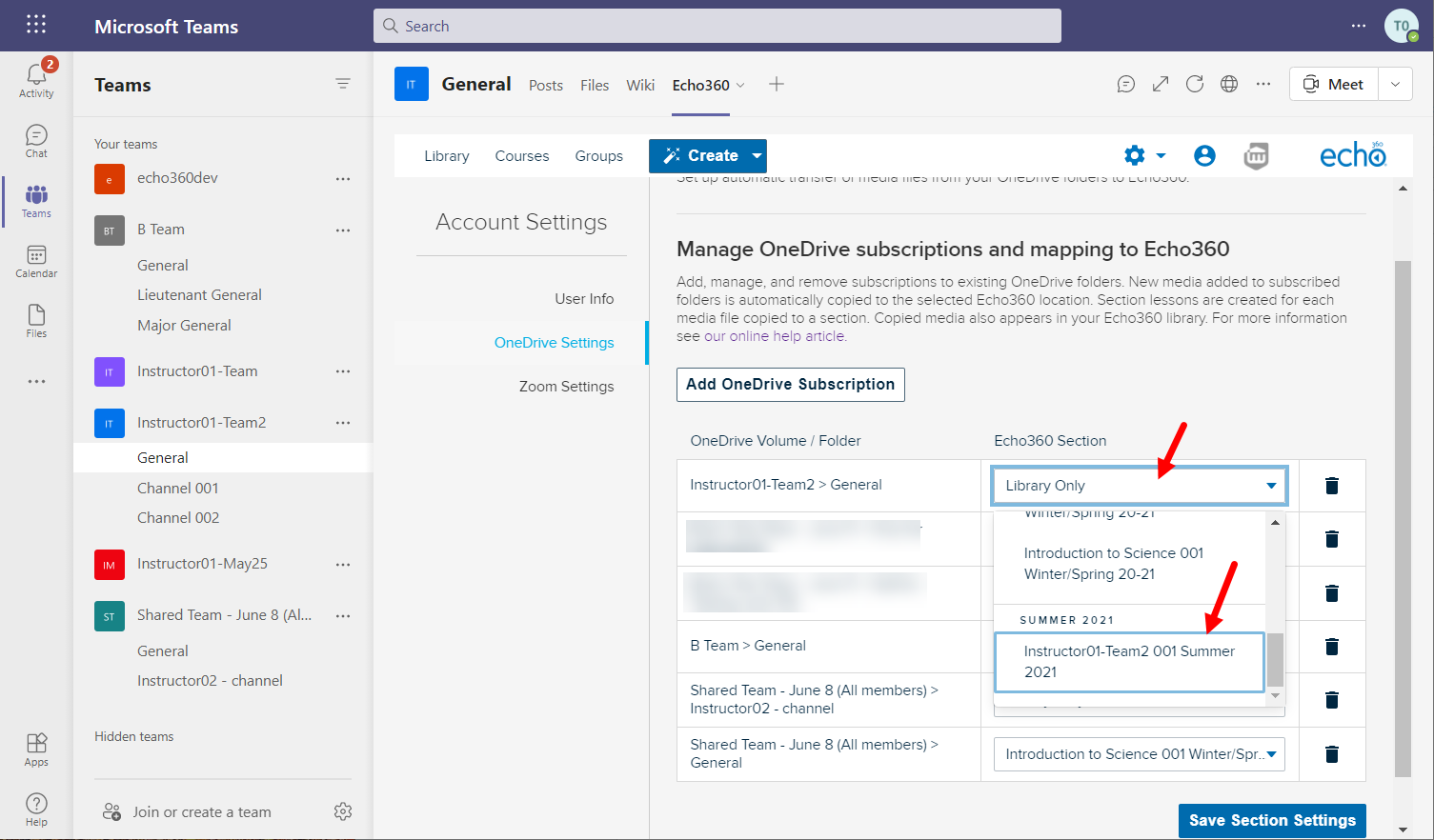Viewport: 1434px width, 840px height.
Task: Expand Meet button dropdown arrow
Action: tap(1395, 84)
